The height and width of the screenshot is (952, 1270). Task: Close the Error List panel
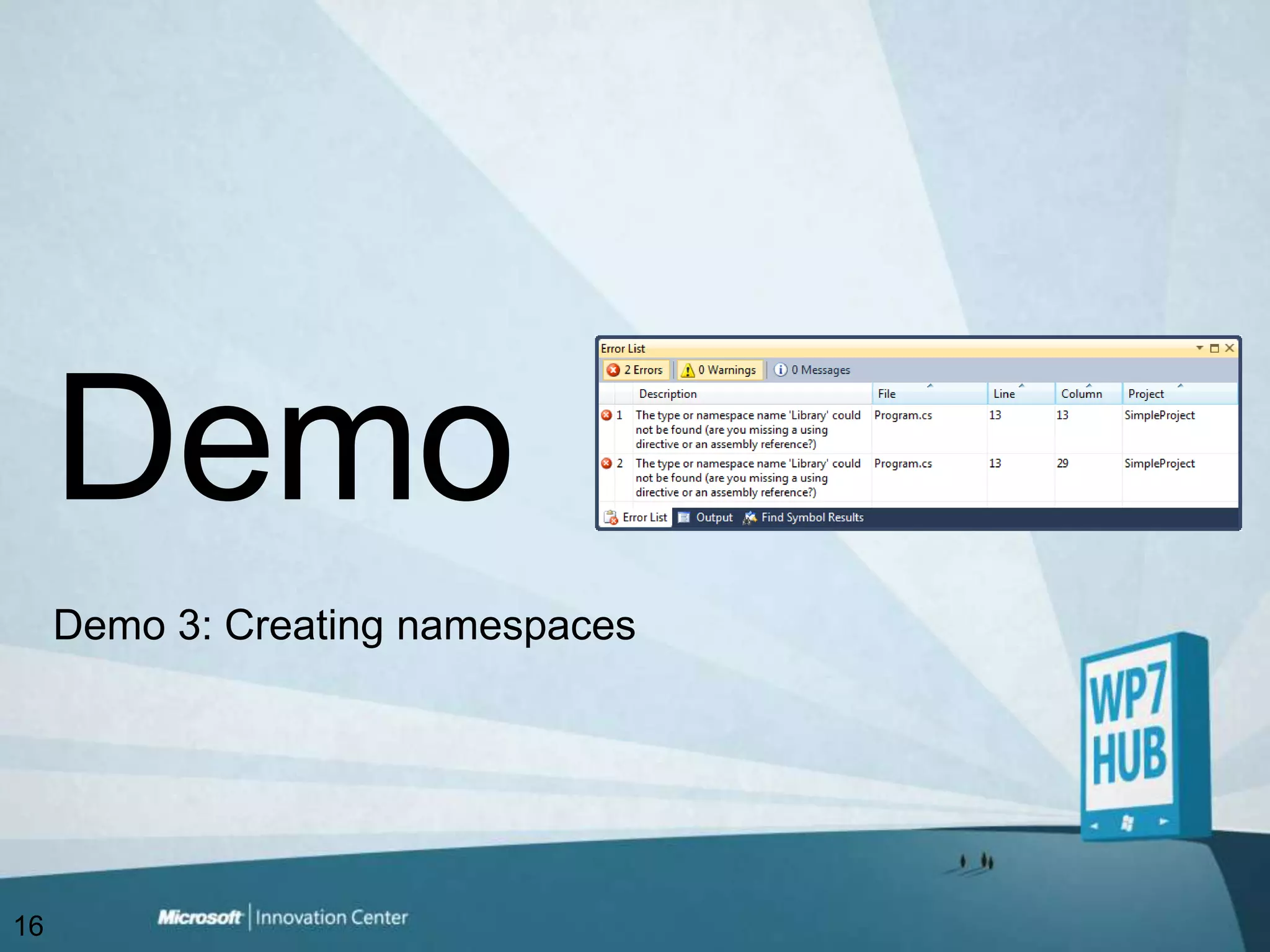click(1229, 348)
